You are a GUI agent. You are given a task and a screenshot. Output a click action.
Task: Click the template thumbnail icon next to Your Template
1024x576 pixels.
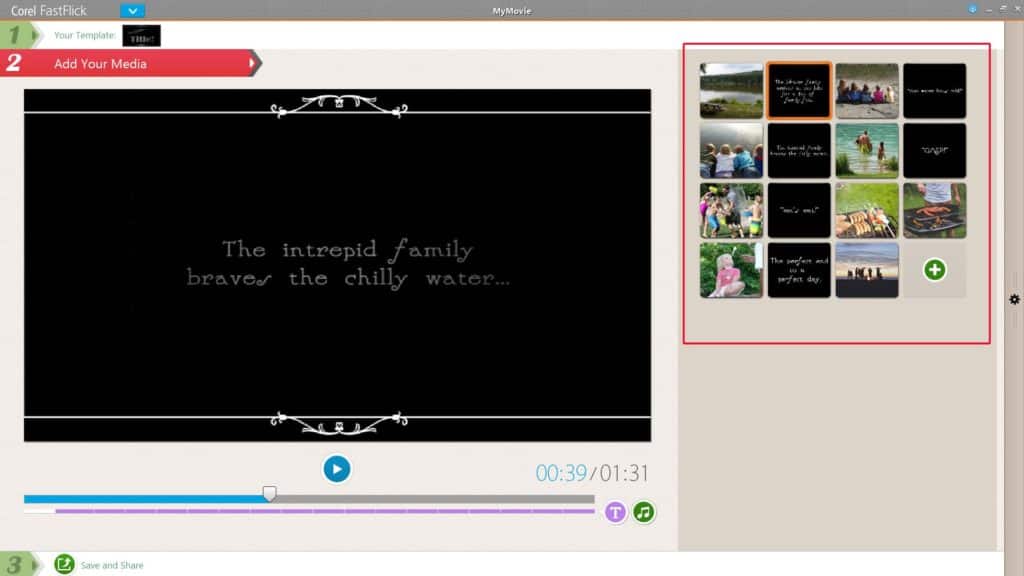[x=141, y=36]
